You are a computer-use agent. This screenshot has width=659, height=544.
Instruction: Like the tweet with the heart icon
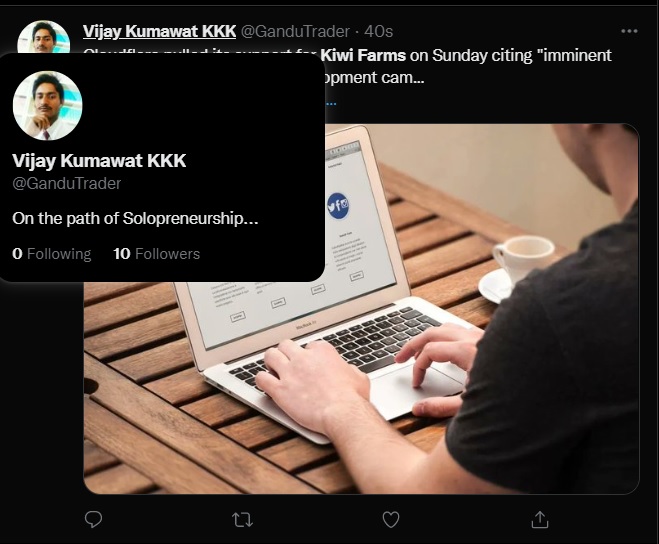tap(391, 520)
